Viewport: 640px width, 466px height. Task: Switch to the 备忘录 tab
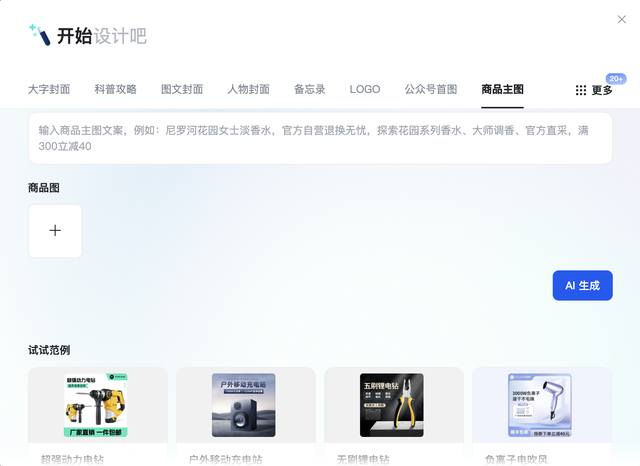pos(310,89)
